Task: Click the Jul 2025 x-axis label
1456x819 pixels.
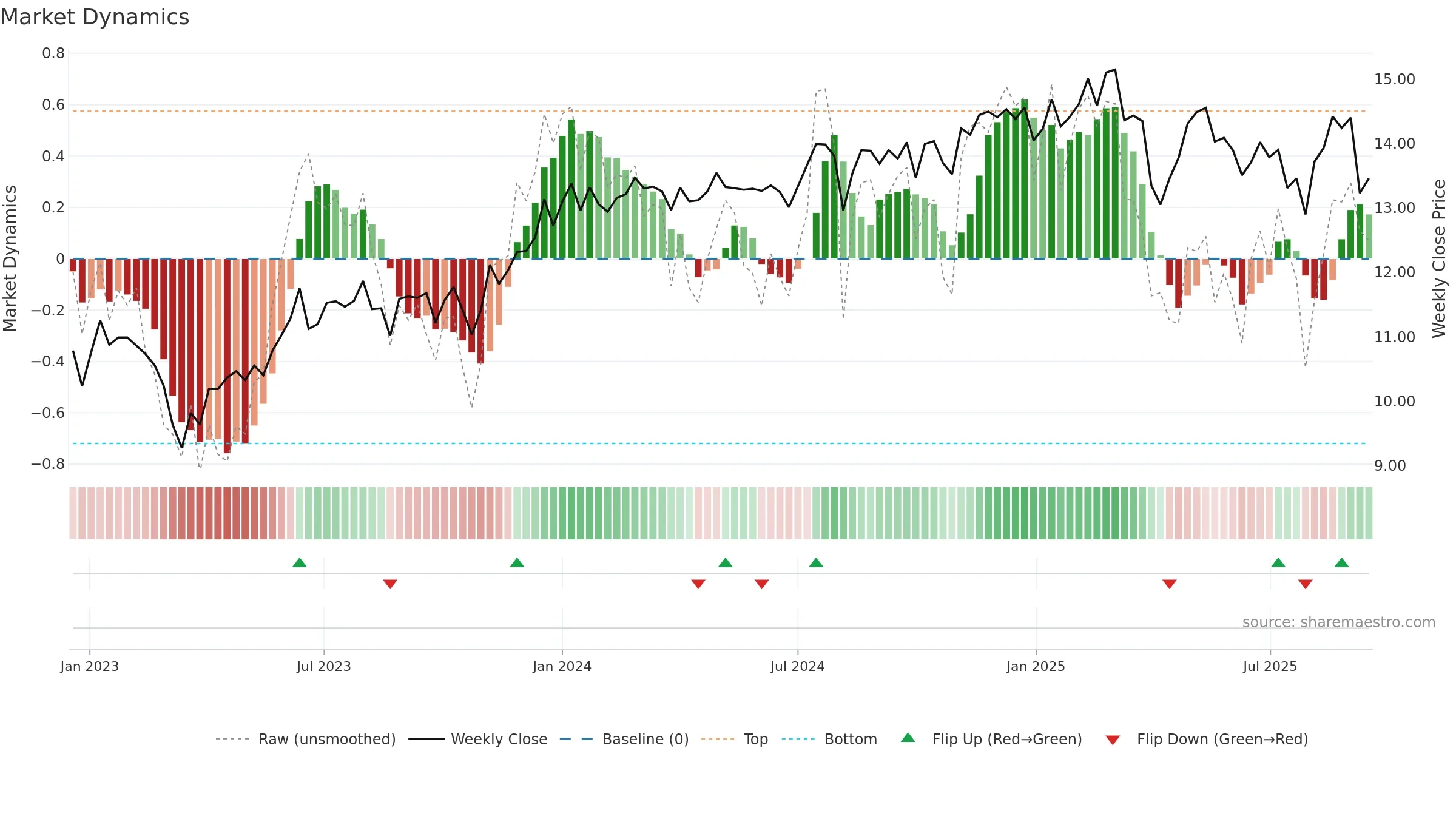Action: coord(1270,666)
